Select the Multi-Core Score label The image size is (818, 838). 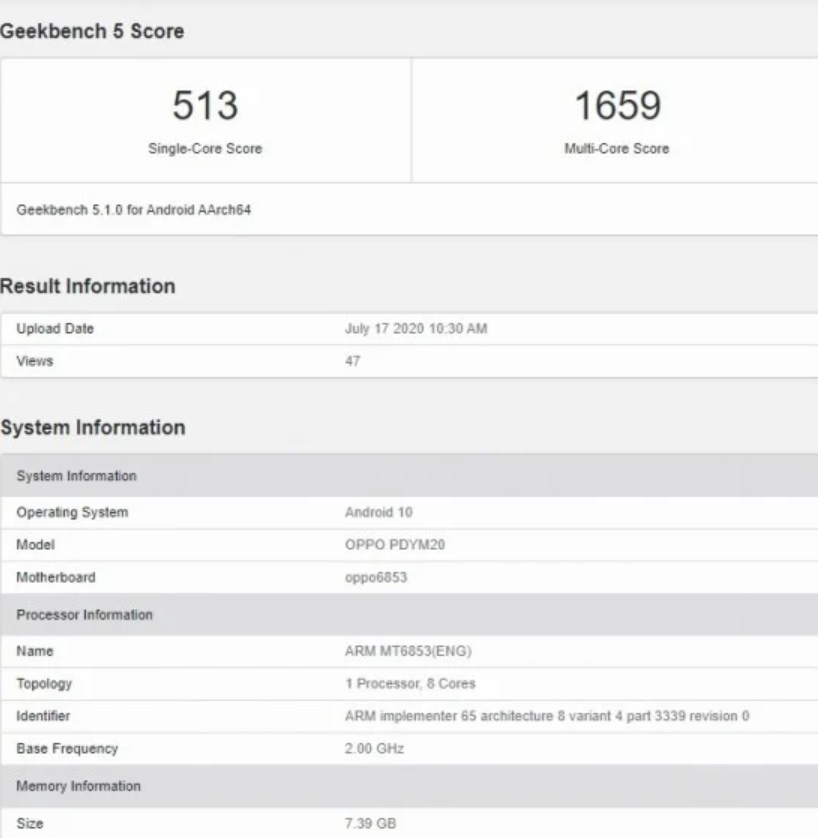click(617, 149)
